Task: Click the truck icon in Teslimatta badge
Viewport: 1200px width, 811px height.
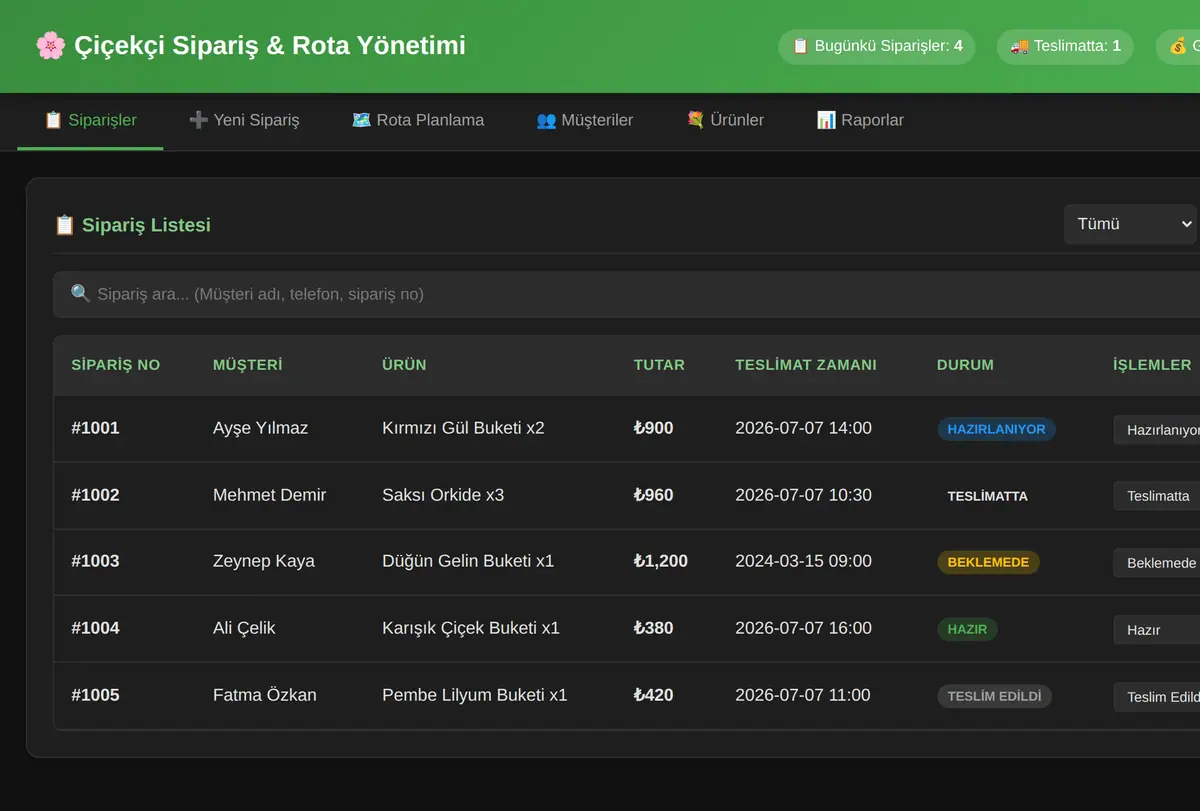Action: [1019, 46]
